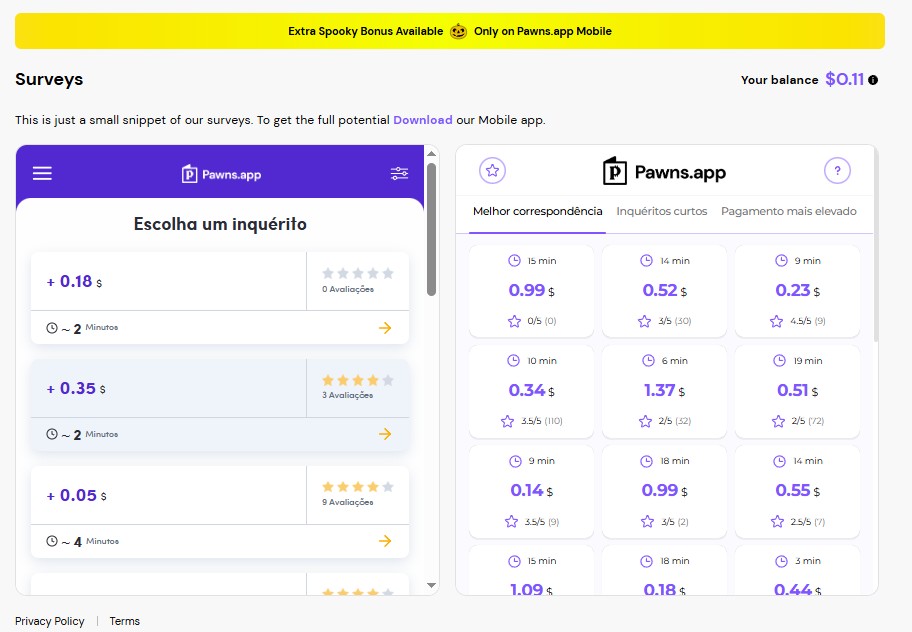This screenshot has height=632, width=912.
Task: Click the arrow on the +0.05 survey
Action: click(385, 541)
